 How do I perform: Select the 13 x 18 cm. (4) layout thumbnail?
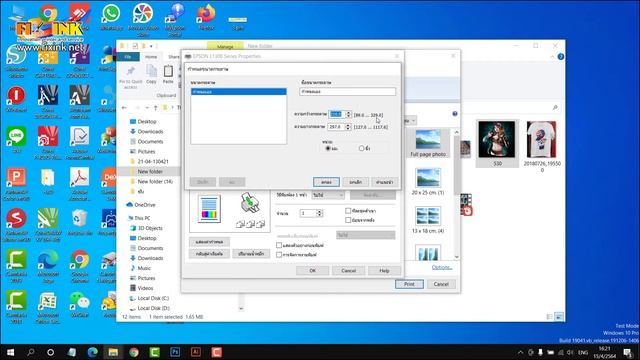pos(428,220)
